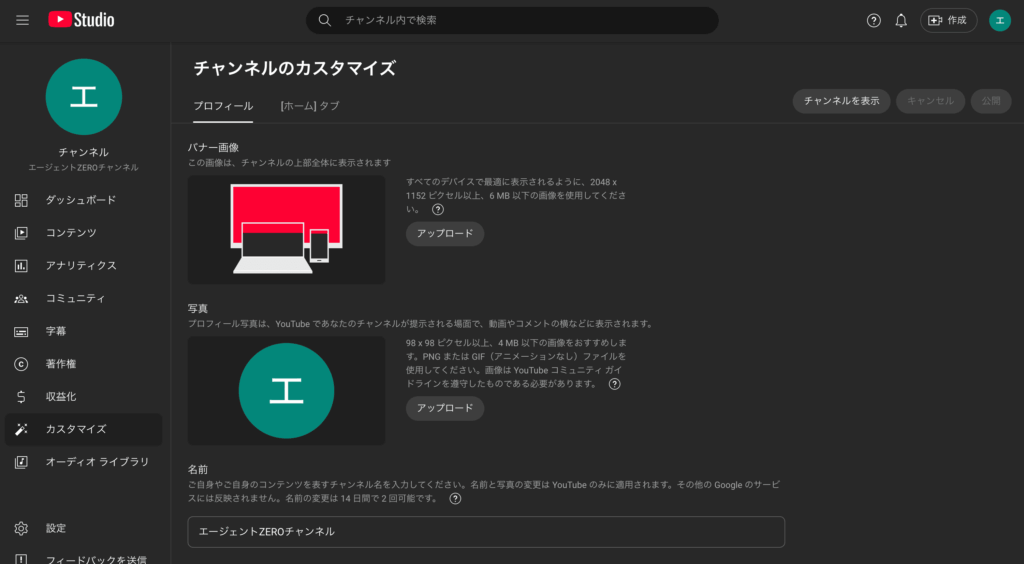Click the 写真 section heading
Viewport: 1024px width, 564px height.
[198, 308]
